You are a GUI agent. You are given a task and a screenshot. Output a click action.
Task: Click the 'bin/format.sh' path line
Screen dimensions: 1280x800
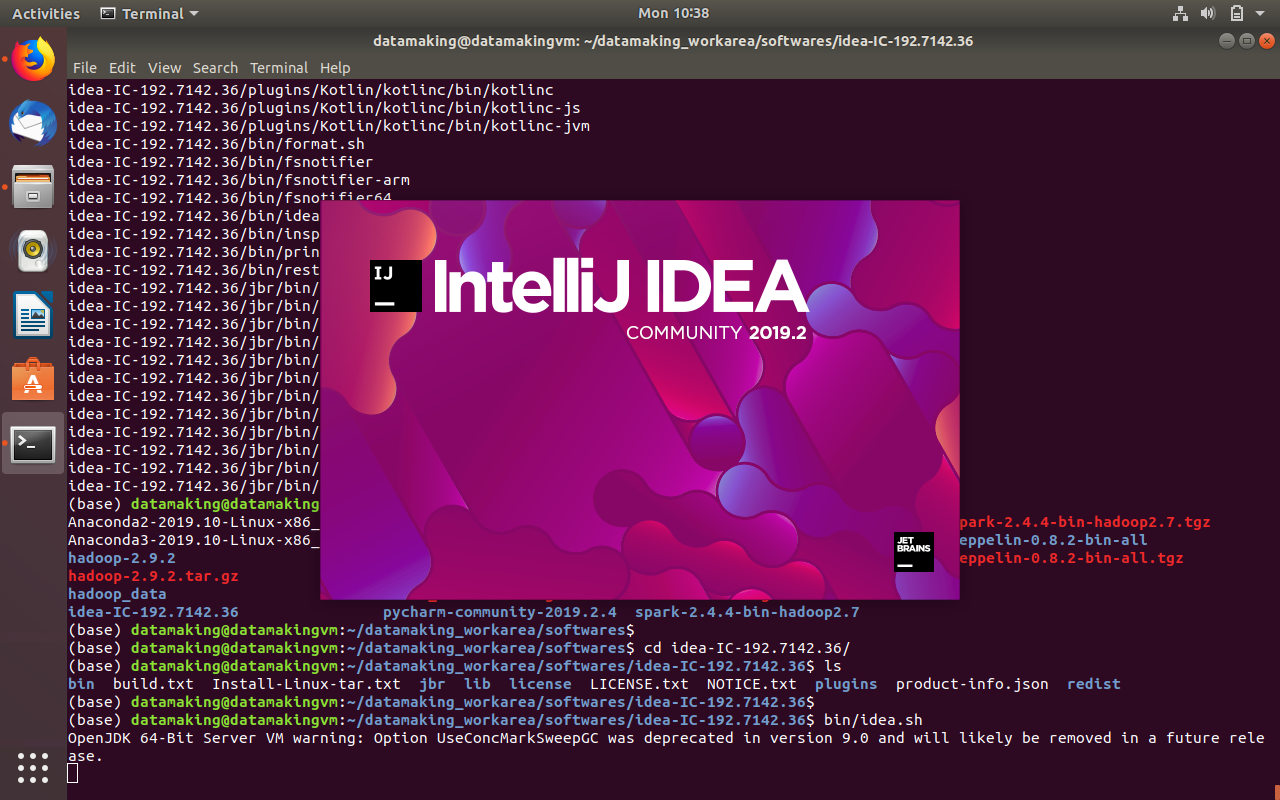(x=216, y=144)
